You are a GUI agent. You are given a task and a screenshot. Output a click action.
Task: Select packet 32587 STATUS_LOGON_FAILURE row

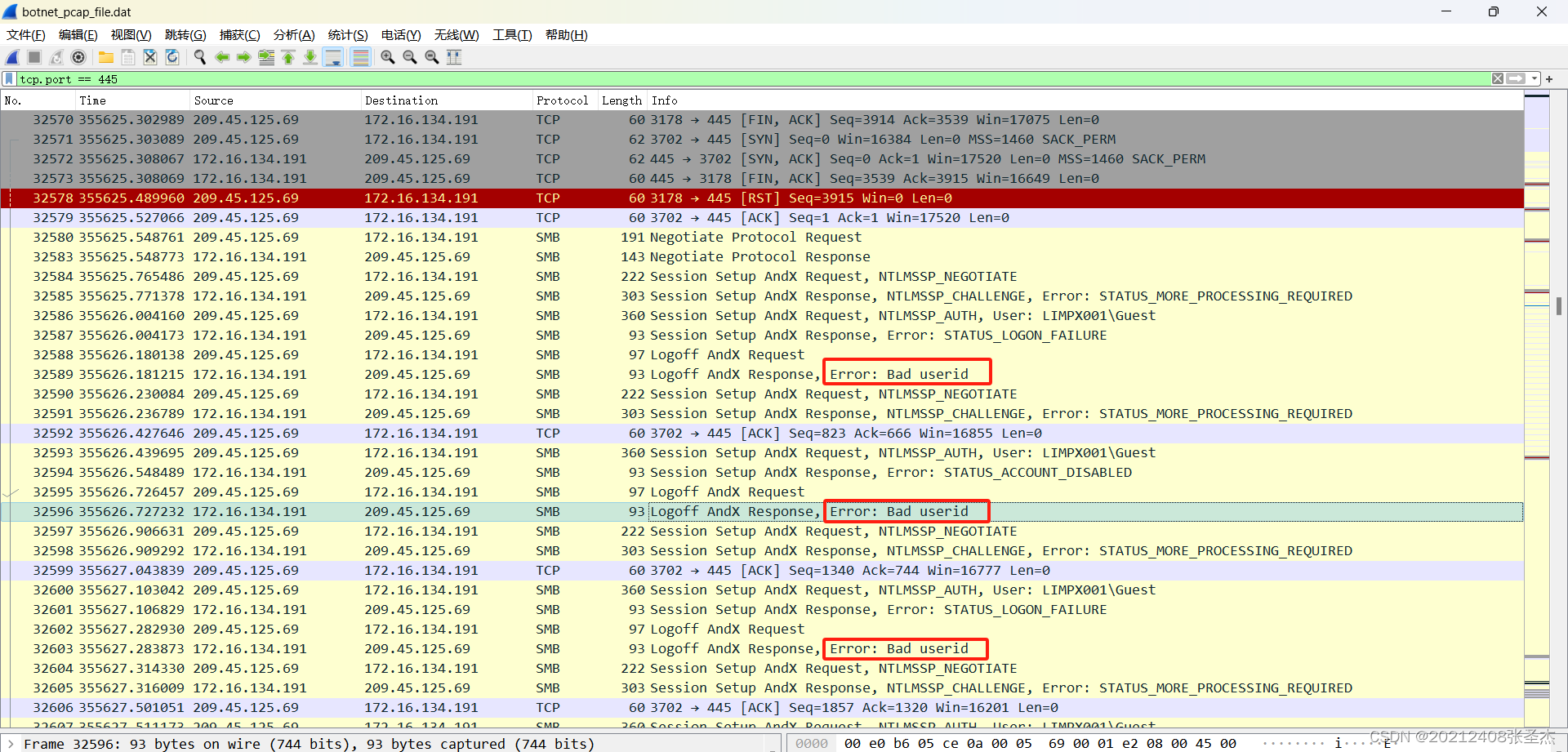762,336
